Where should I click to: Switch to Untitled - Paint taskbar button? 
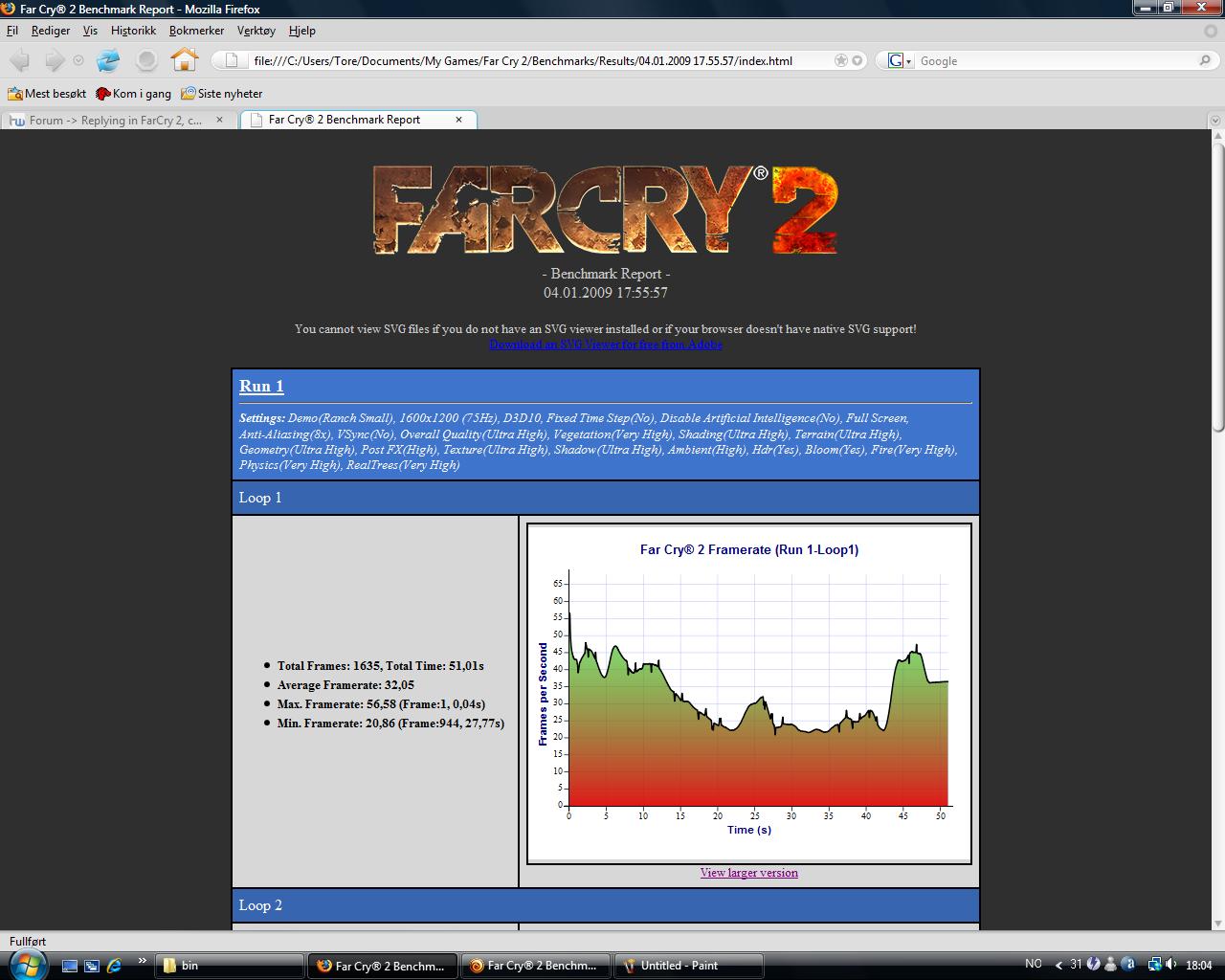[x=689, y=966]
